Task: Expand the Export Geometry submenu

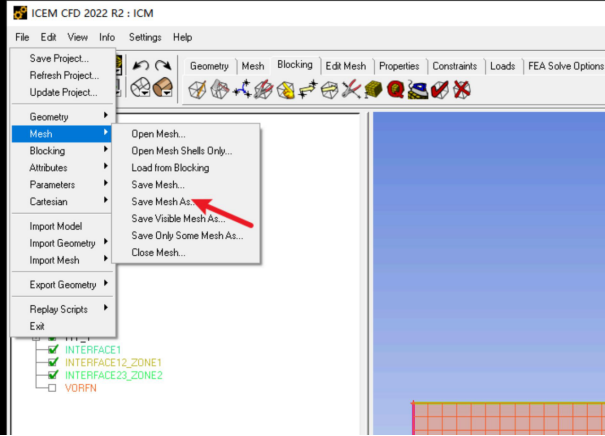Action: [63, 285]
